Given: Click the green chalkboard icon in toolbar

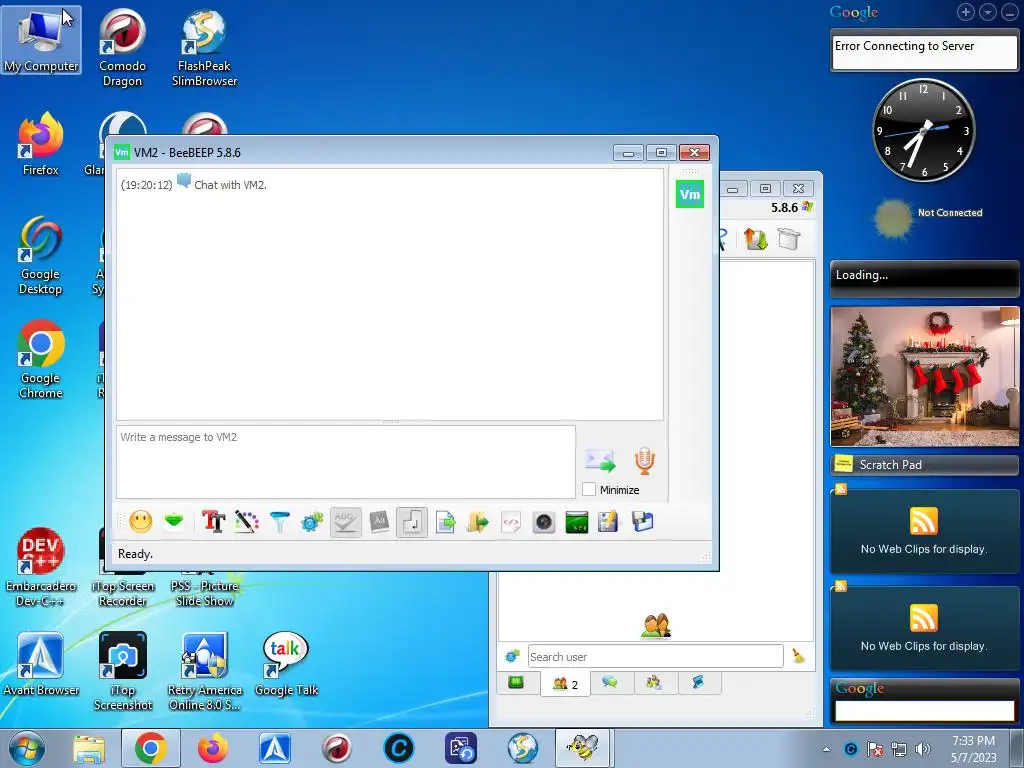Looking at the screenshot, I should (576, 522).
